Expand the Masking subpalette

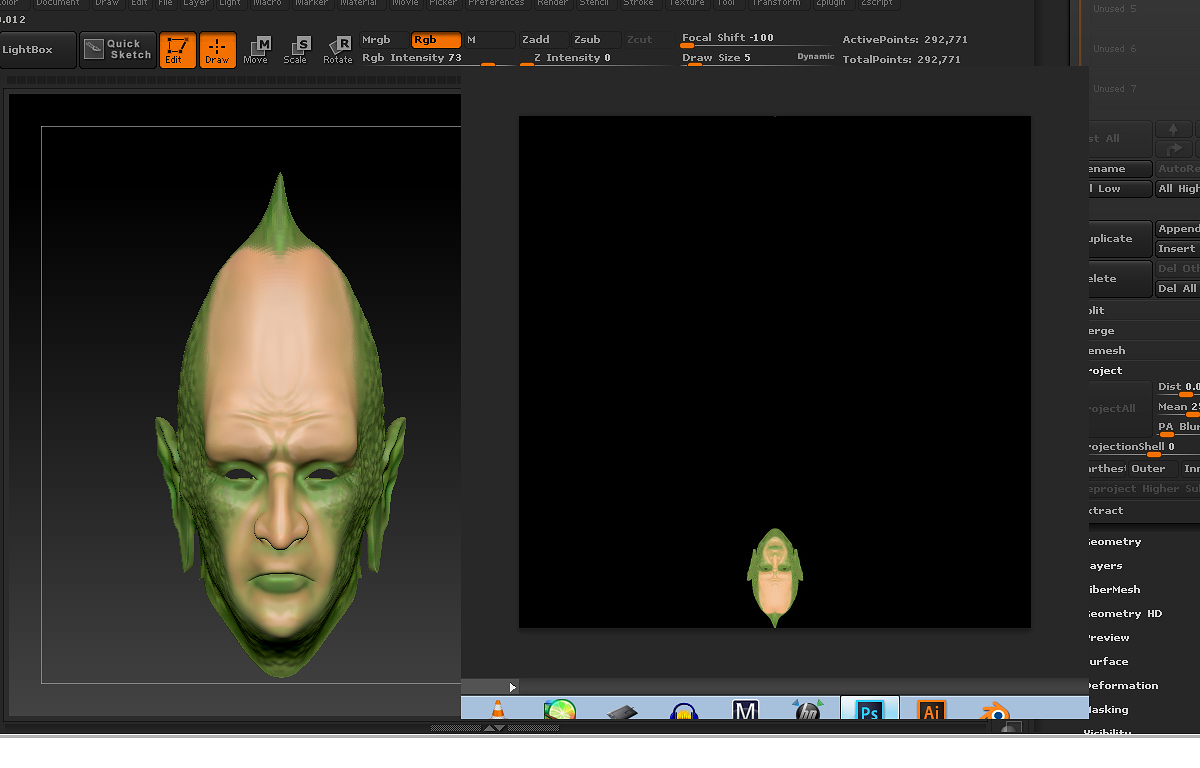click(x=1108, y=710)
